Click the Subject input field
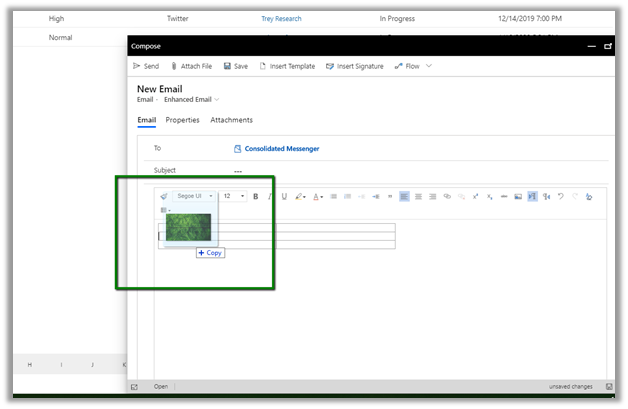Image resolution: width=628 pixels, height=409 pixels. (400, 170)
